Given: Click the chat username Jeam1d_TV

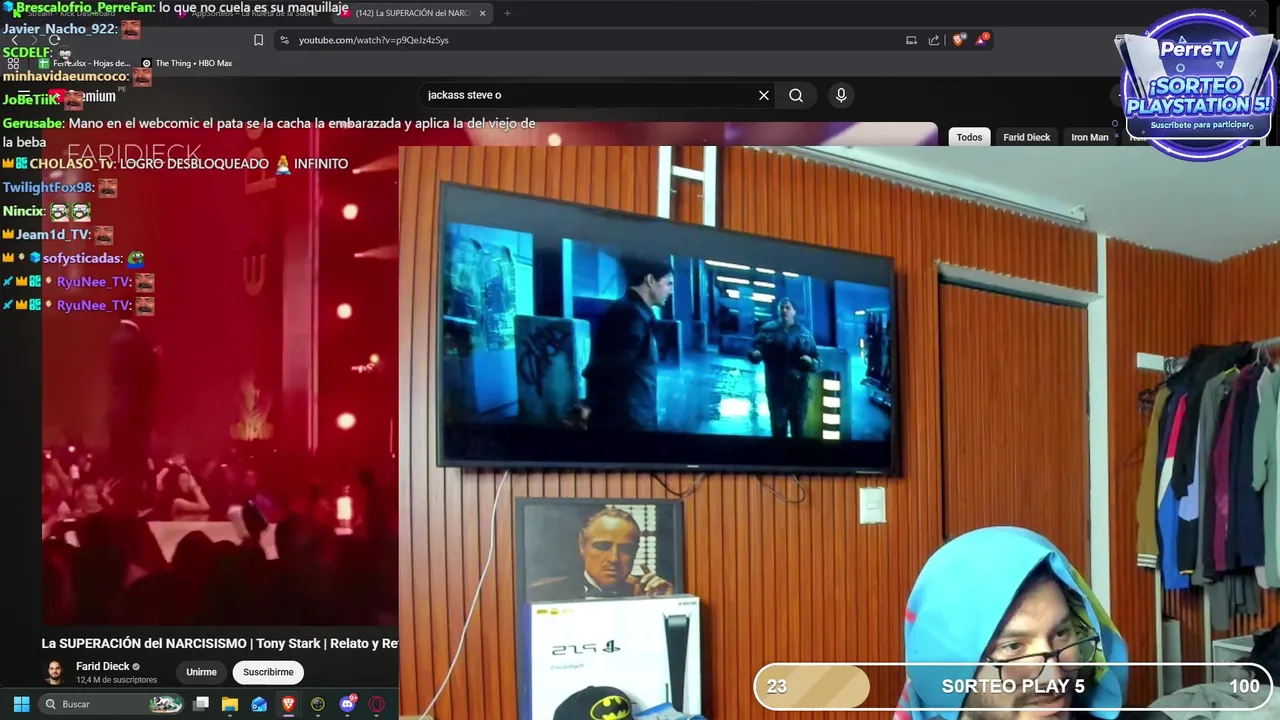Looking at the screenshot, I should tap(53, 234).
